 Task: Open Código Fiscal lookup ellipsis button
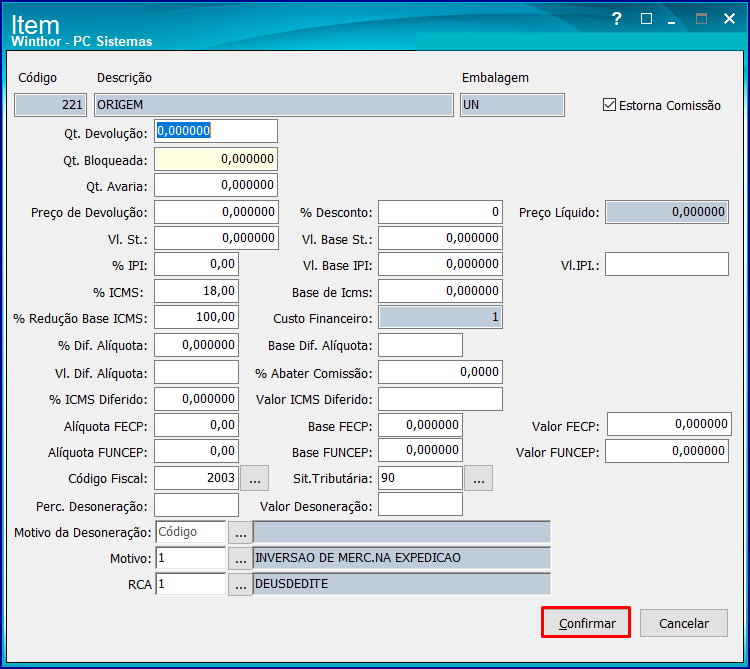(254, 478)
